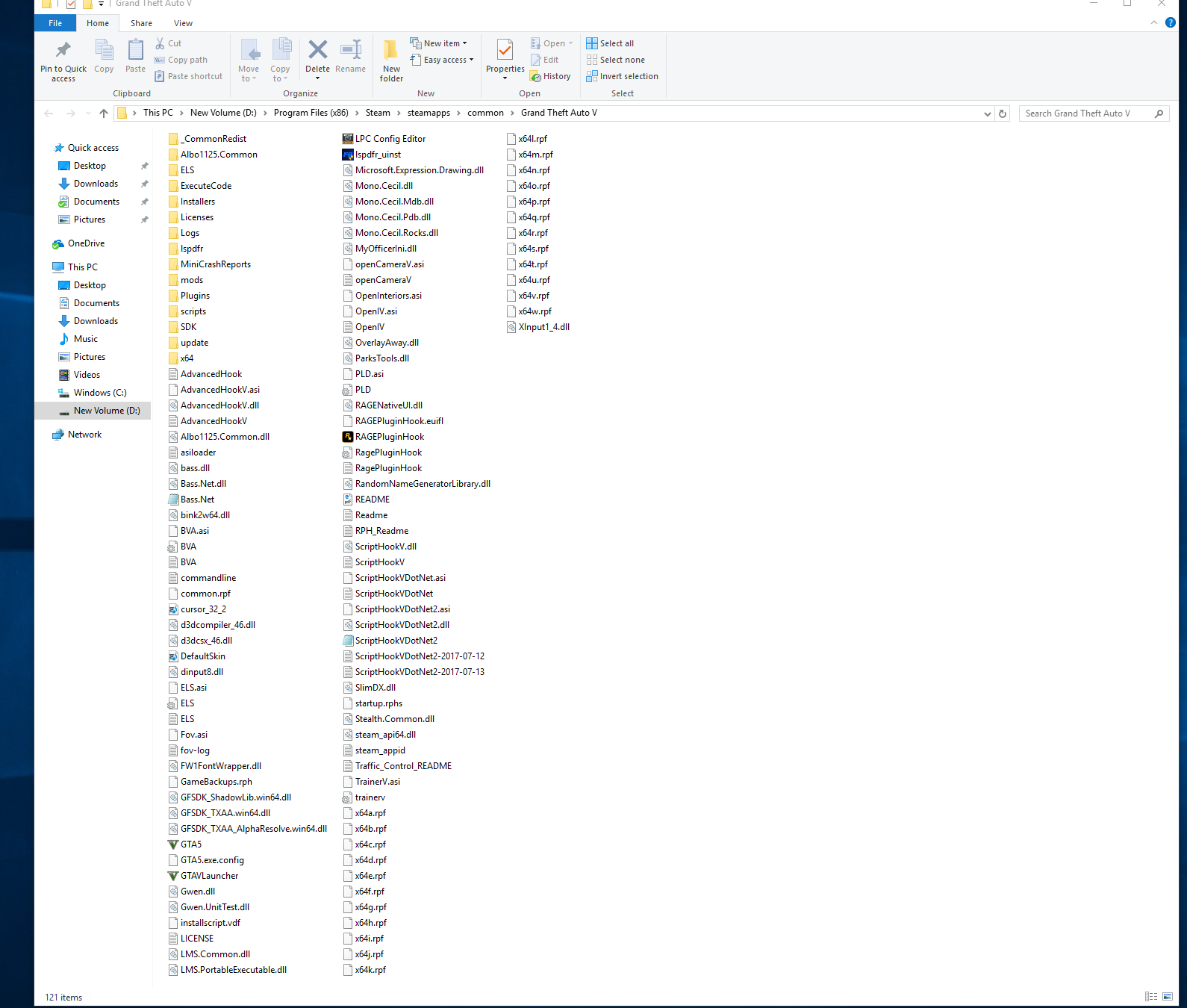1187x1008 pixels.
Task: Click the Edit ribbon button
Action: point(545,60)
